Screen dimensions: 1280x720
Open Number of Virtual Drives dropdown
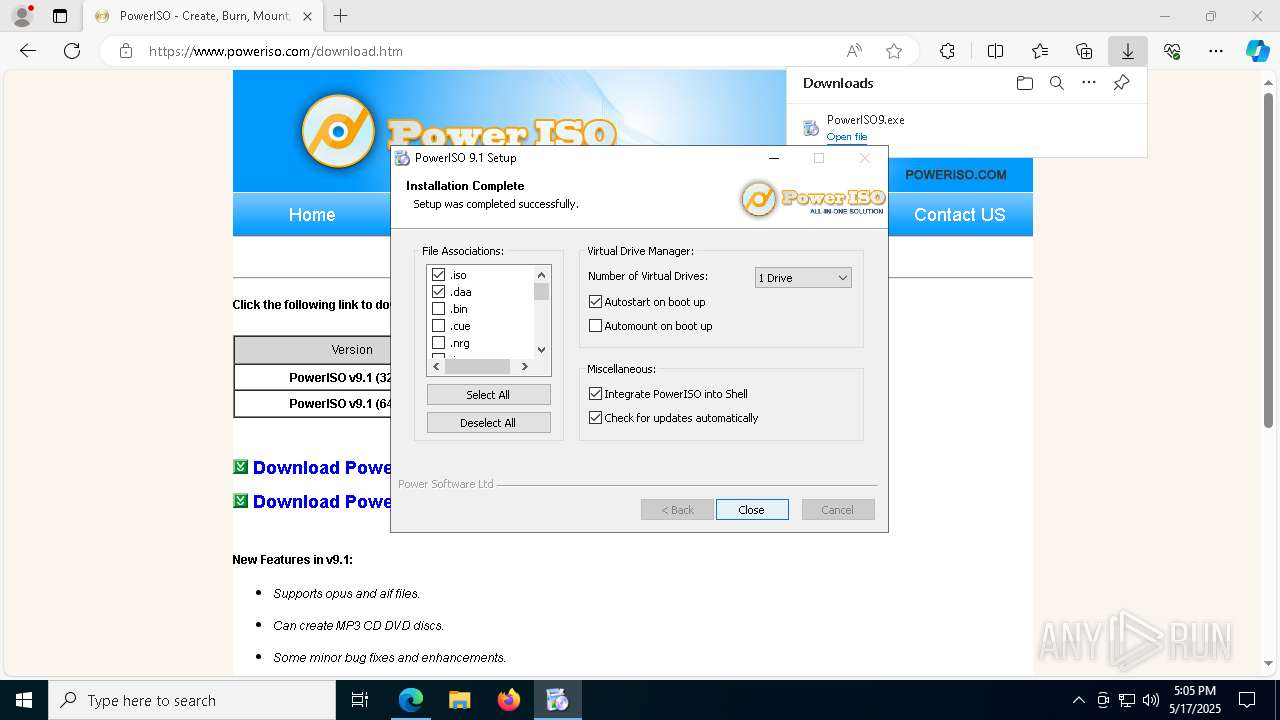click(x=803, y=278)
